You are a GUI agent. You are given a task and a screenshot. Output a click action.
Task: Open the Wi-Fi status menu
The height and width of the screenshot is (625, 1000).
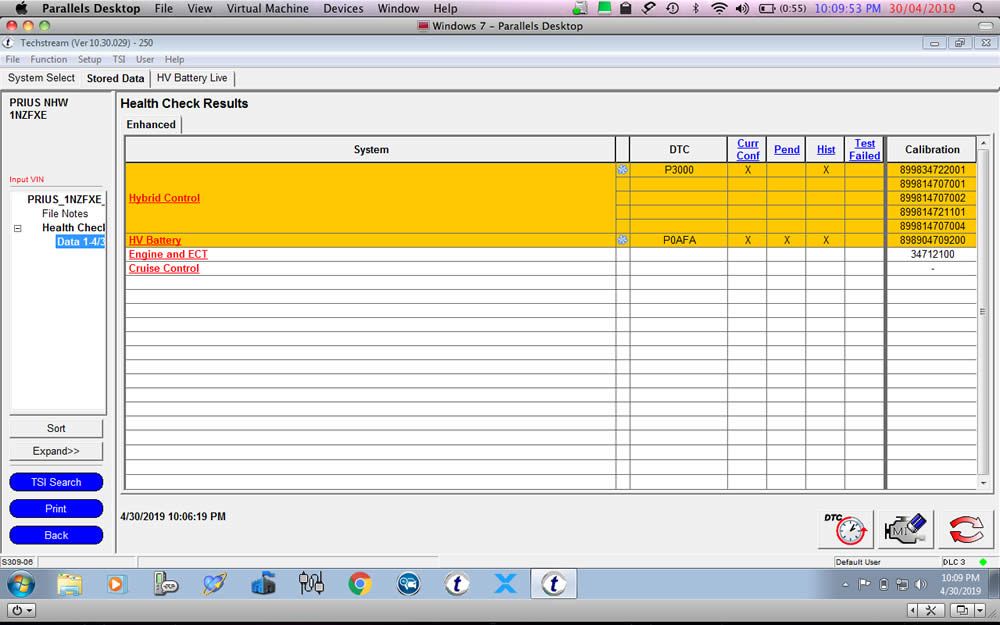click(x=719, y=8)
